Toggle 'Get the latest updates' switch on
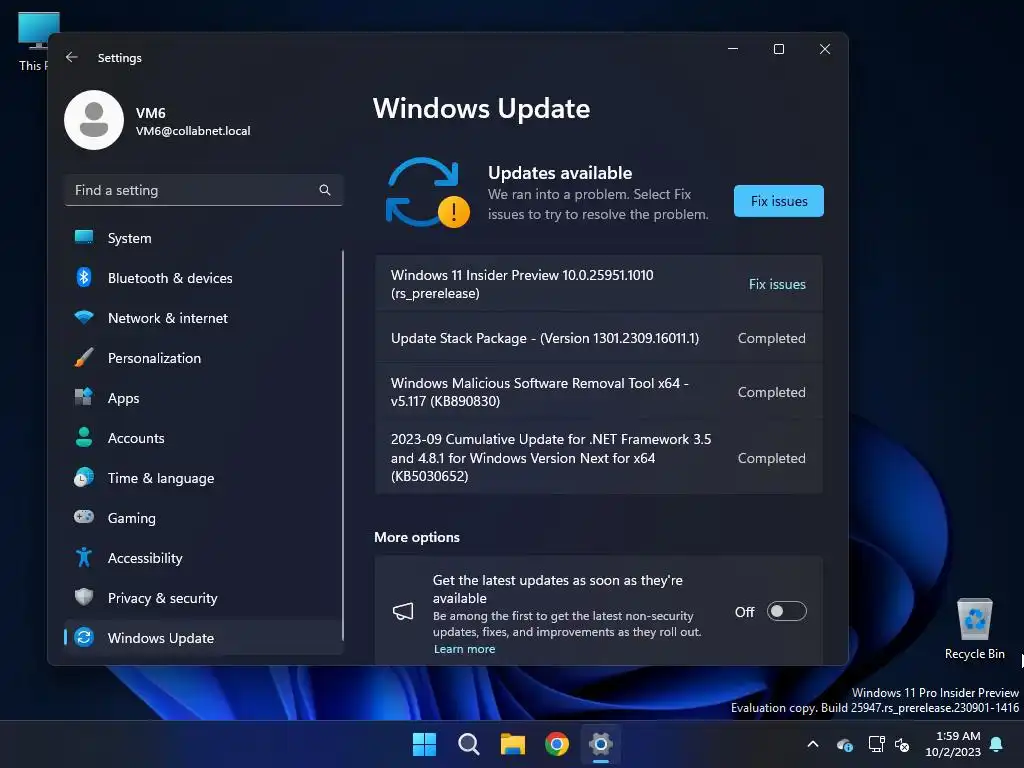The image size is (1024, 768). click(787, 611)
